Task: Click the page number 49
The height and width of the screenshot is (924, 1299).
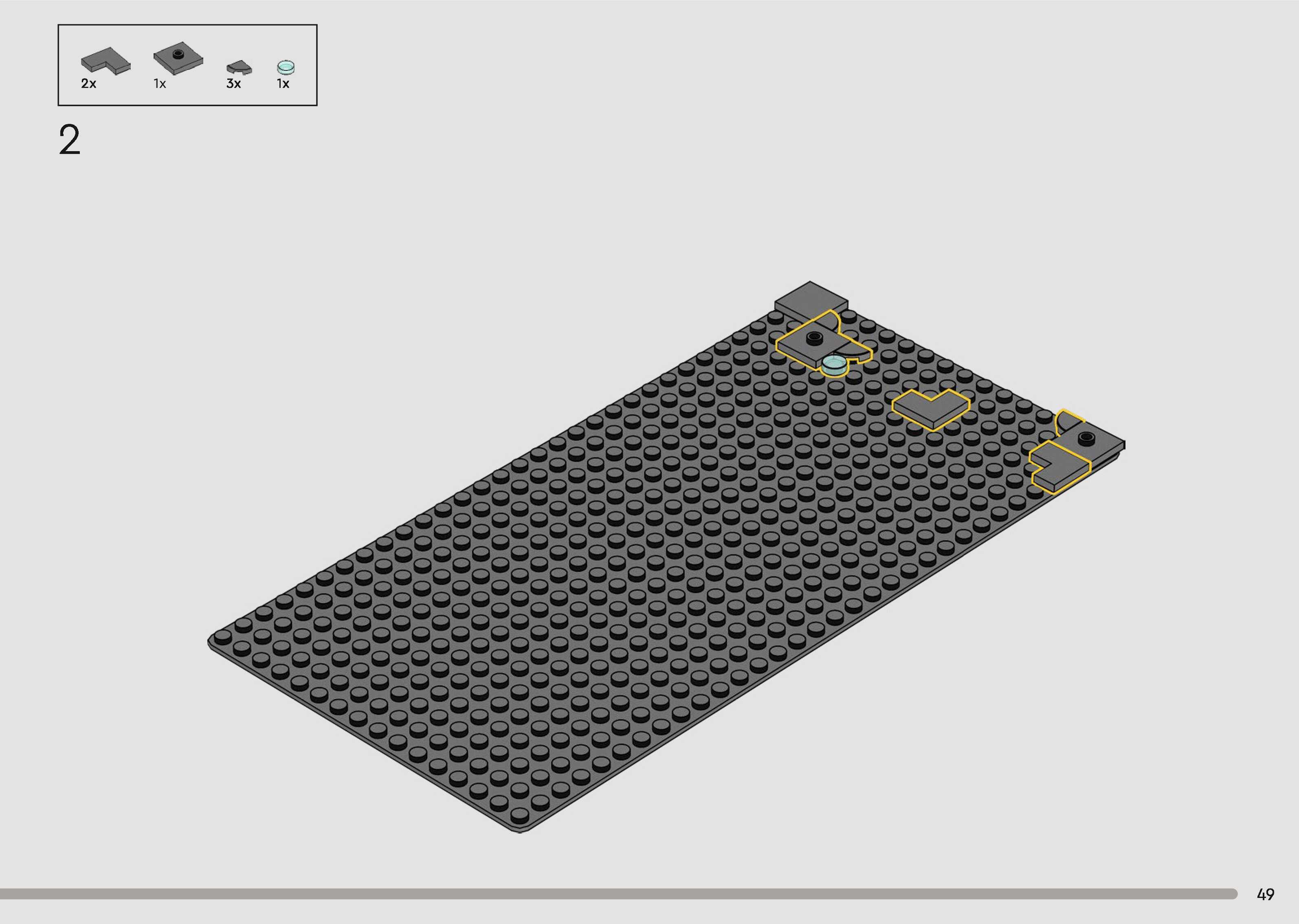Action: tap(1266, 894)
